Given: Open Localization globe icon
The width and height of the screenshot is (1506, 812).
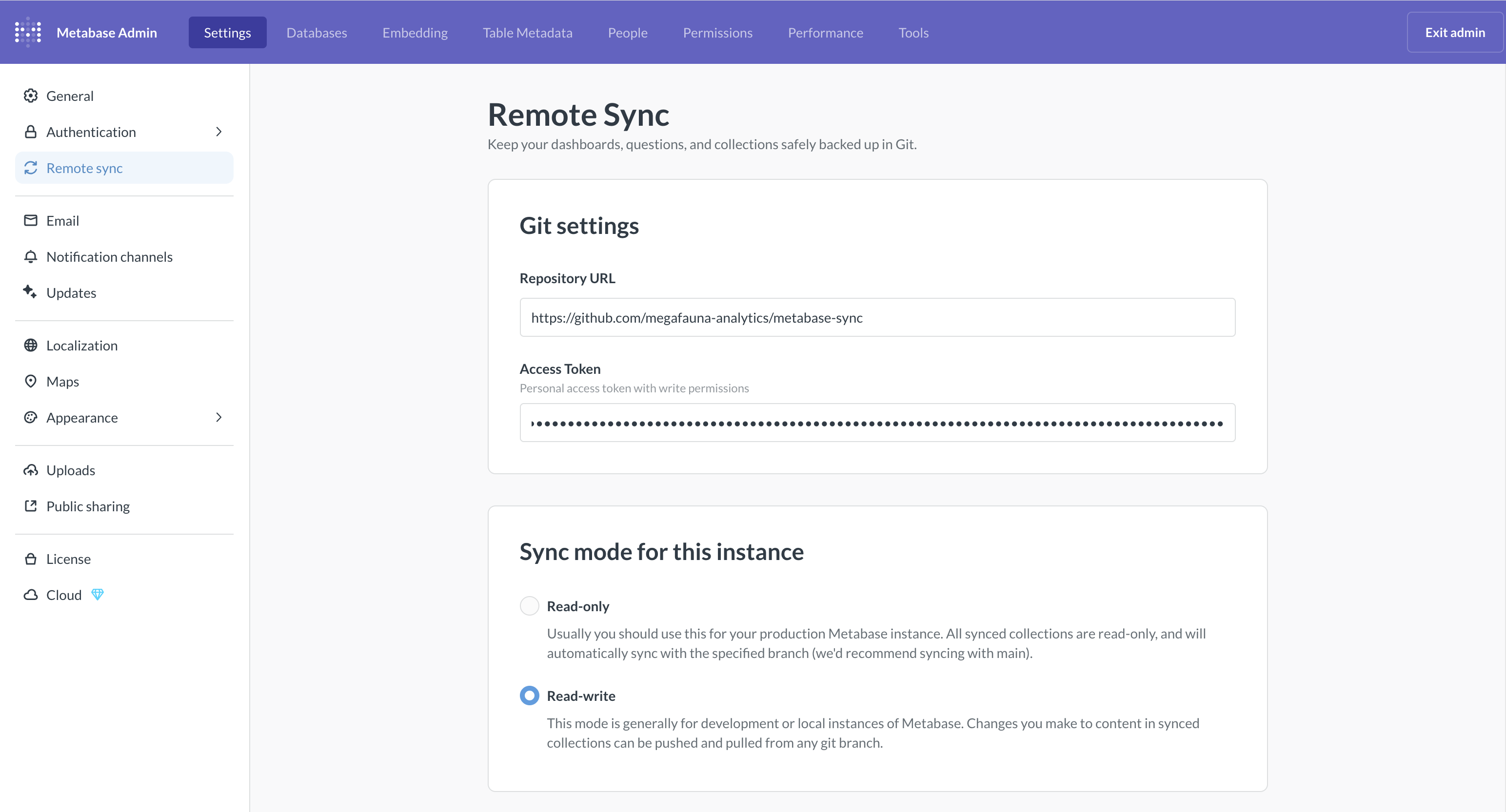Looking at the screenshot, I should point(30,345).
